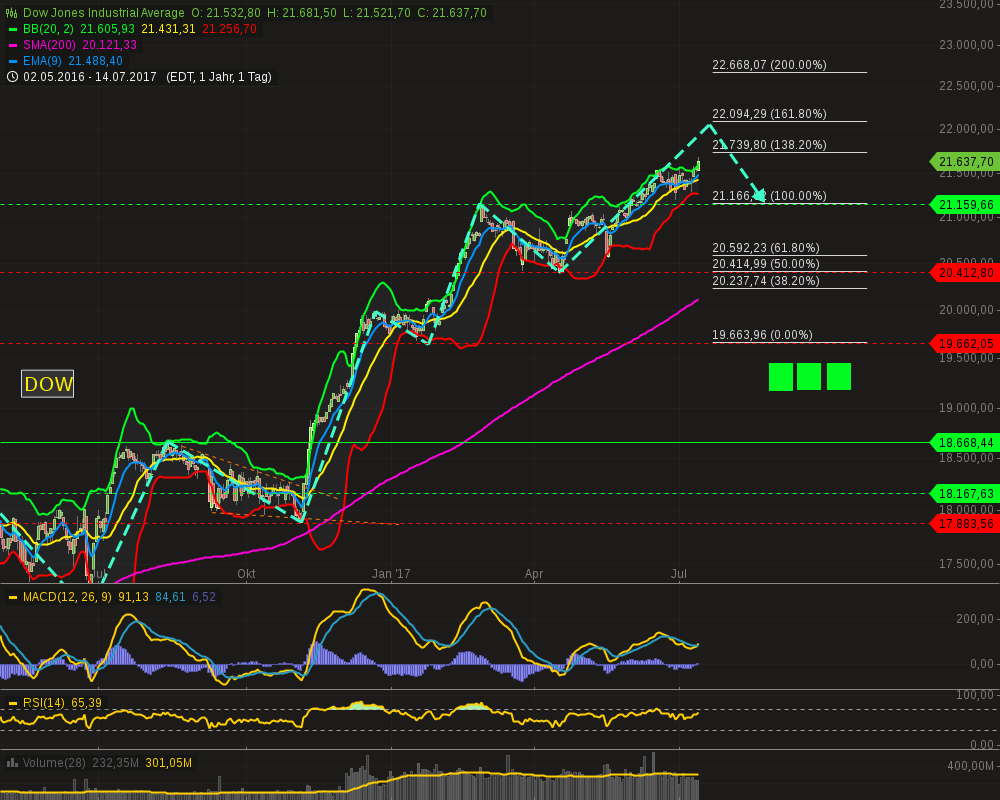Click the Fibonacci level 20.237,74 (38.20%)
1000x800 pixels.
(766, 281)
